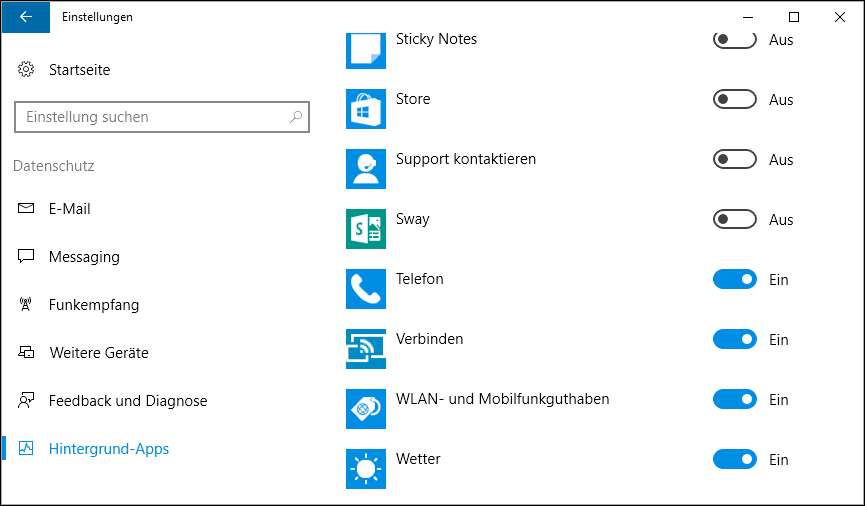Click the Verbinden app icon

coord(365,349)
